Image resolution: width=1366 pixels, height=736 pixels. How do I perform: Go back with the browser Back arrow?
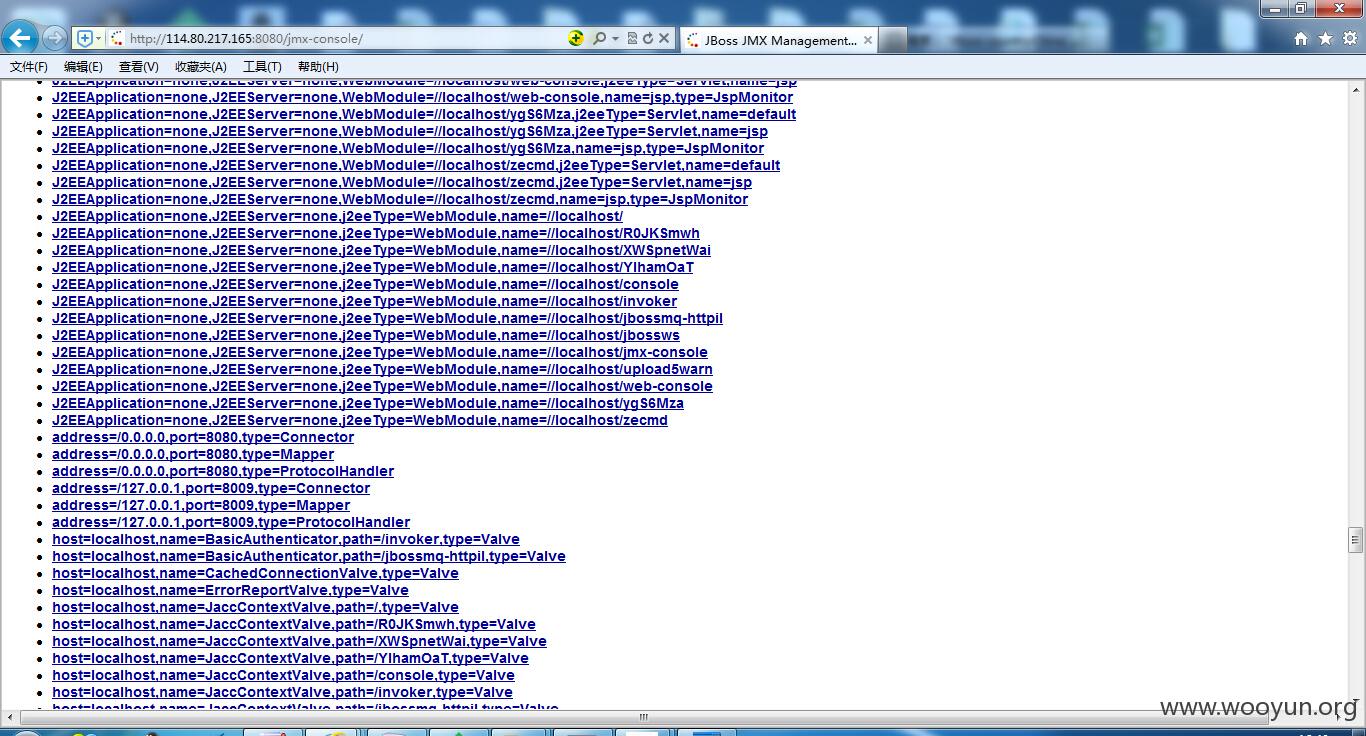pyautogui.click(x=20, y=38)
